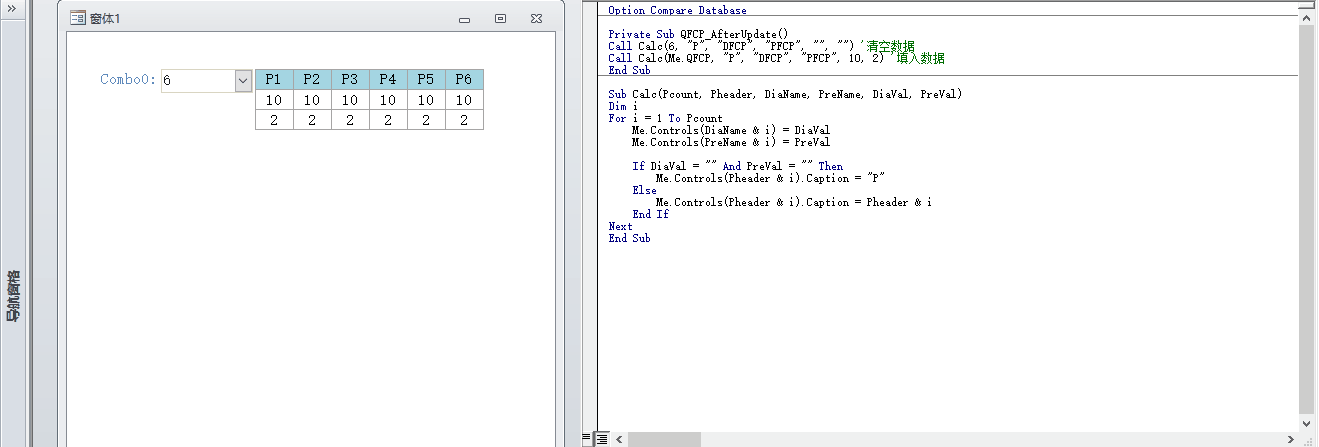Screen dimensions: 1319x447
Task: Click the vertical 导航窗格 navigation pane label
Action: (x=12, y=295)
